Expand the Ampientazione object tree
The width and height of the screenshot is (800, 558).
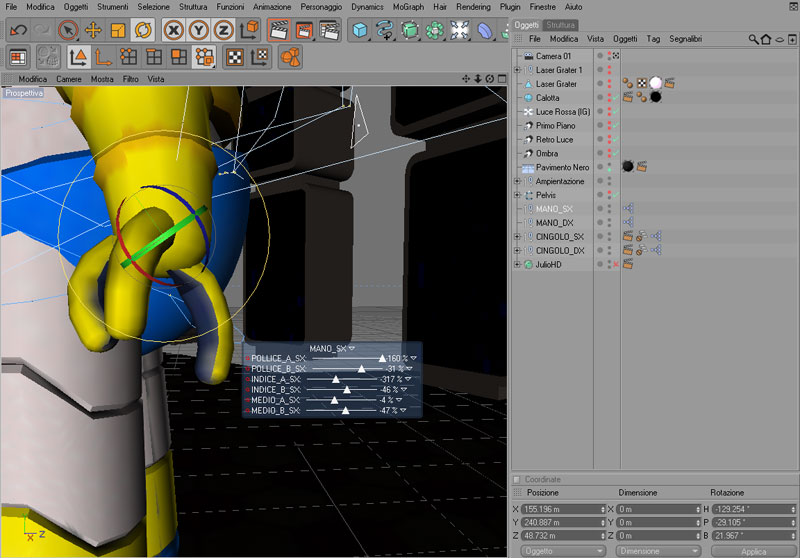coord(517,181)
